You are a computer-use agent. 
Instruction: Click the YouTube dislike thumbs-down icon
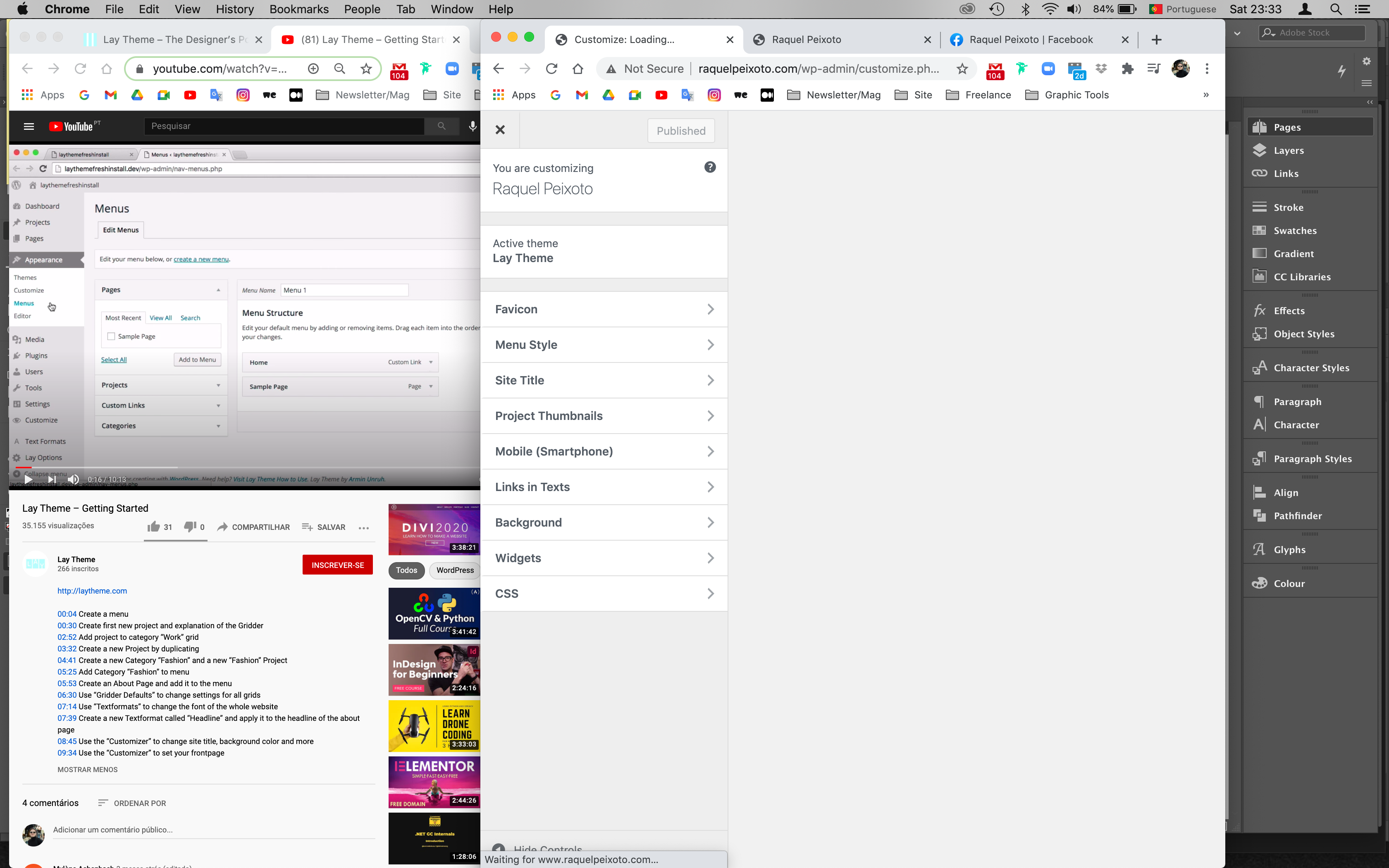coord(189,527)
